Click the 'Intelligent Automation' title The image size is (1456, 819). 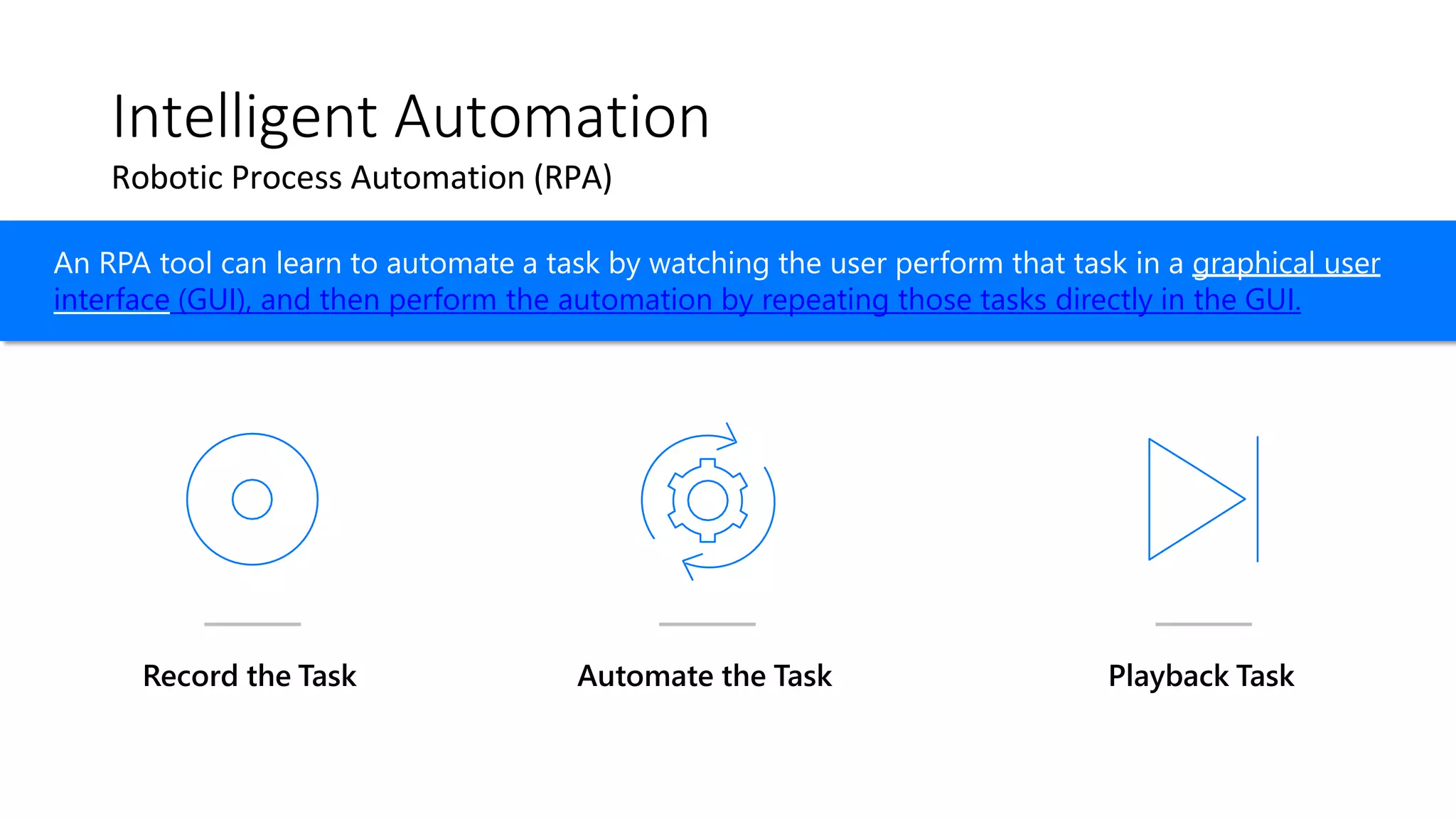click(x=411, y=117)
